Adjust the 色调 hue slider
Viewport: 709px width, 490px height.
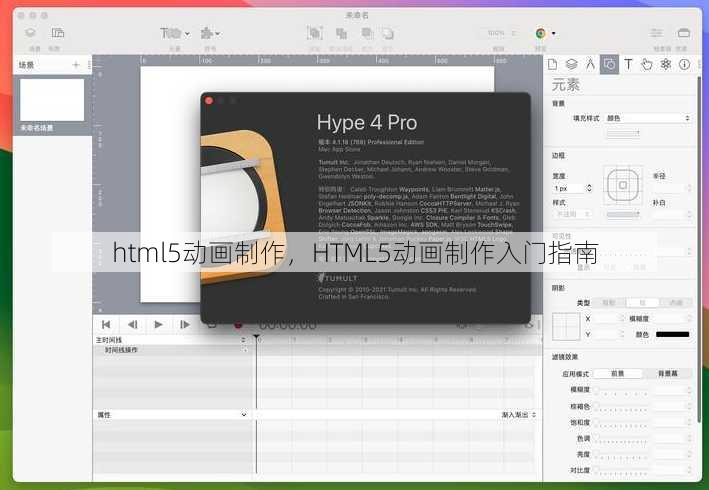(622, 440)
